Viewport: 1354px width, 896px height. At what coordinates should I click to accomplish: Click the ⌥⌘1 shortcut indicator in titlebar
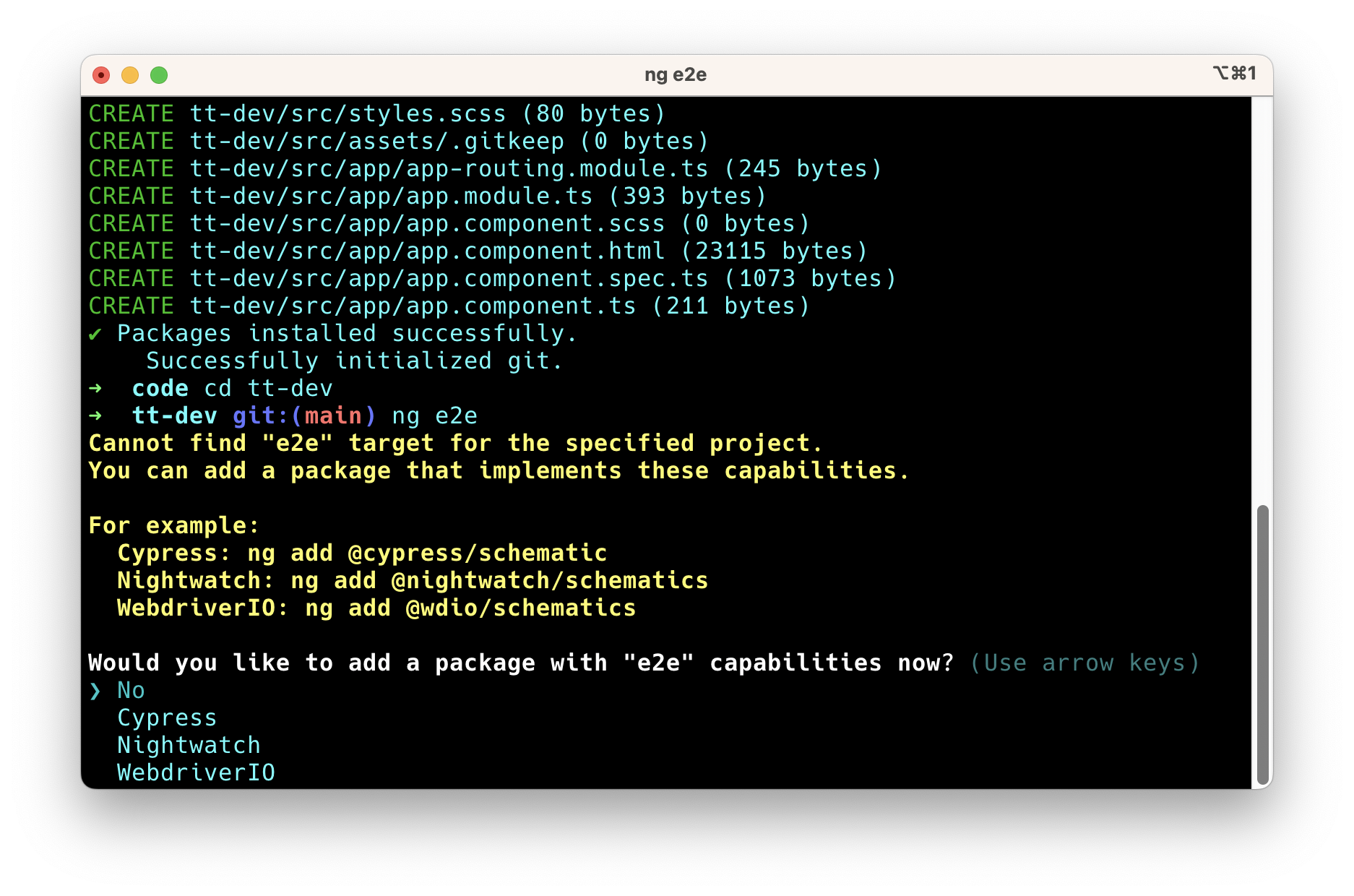tap(1235, 72)
